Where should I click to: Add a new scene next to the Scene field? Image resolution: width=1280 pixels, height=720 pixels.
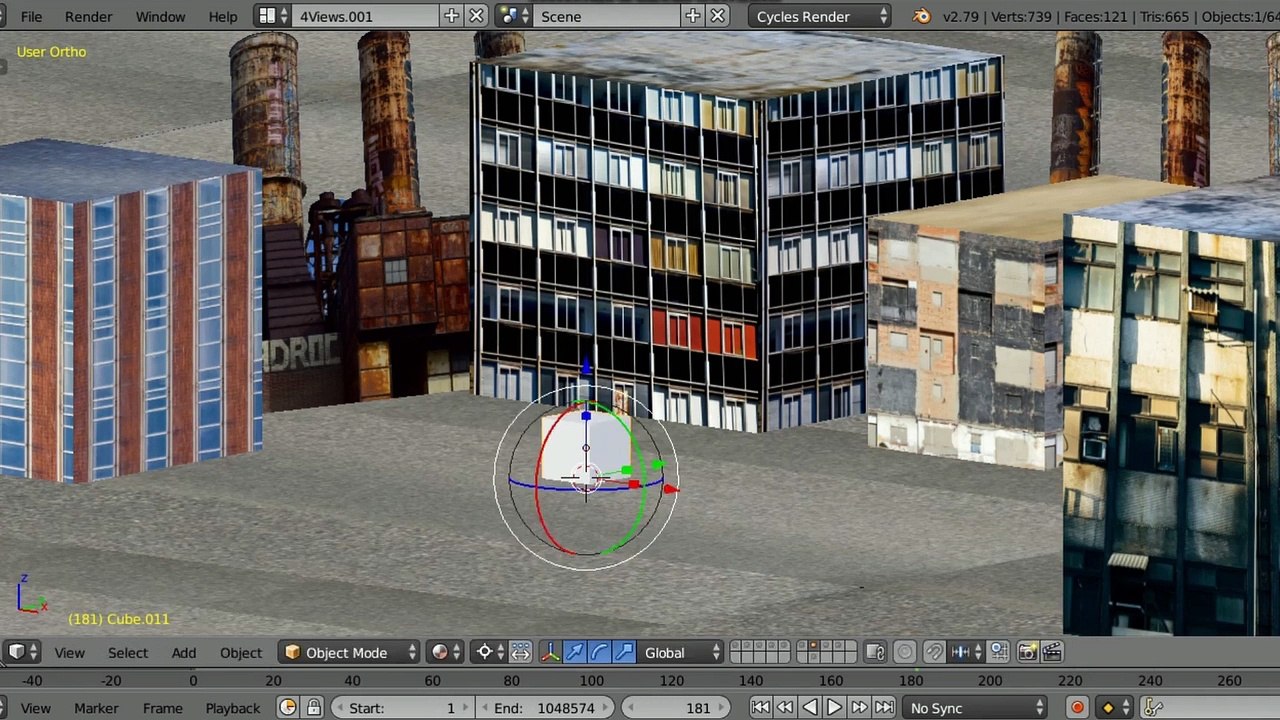693,16
